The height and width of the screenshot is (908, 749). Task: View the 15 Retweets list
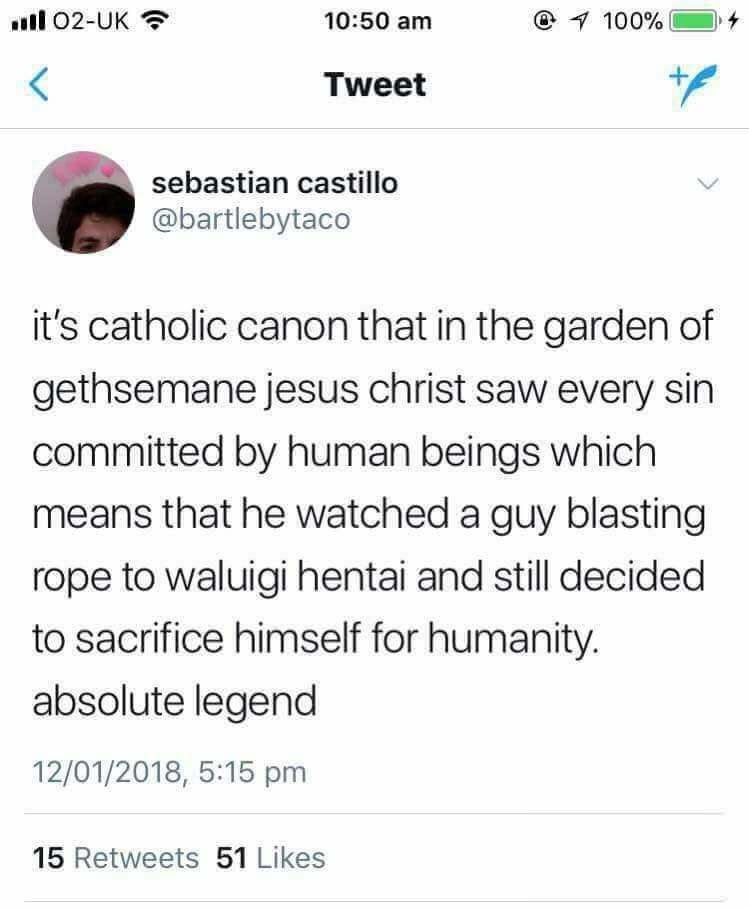pyautogui.click(x=115, y=857)
